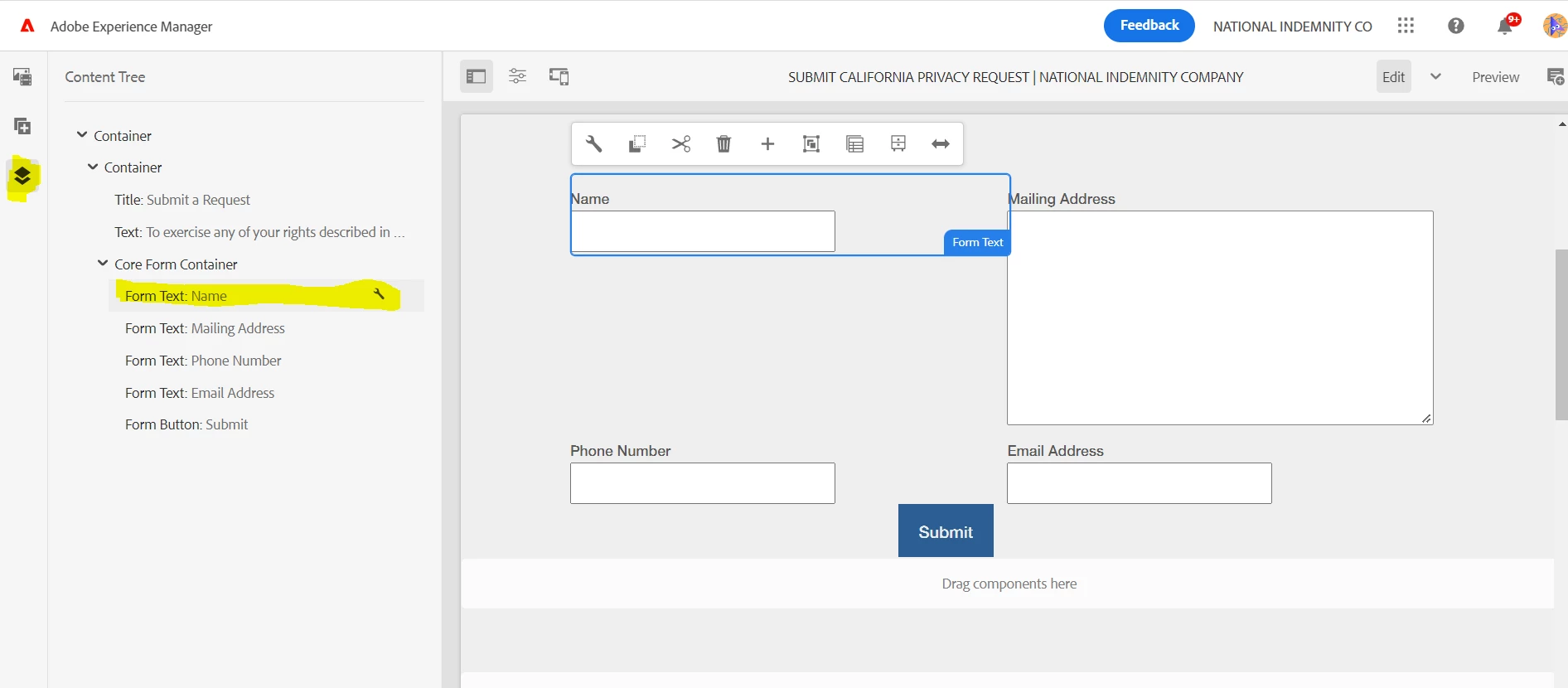Open the user profile avatar
This screenshot has width=1568, height=688.
[x=1555, y=26]
